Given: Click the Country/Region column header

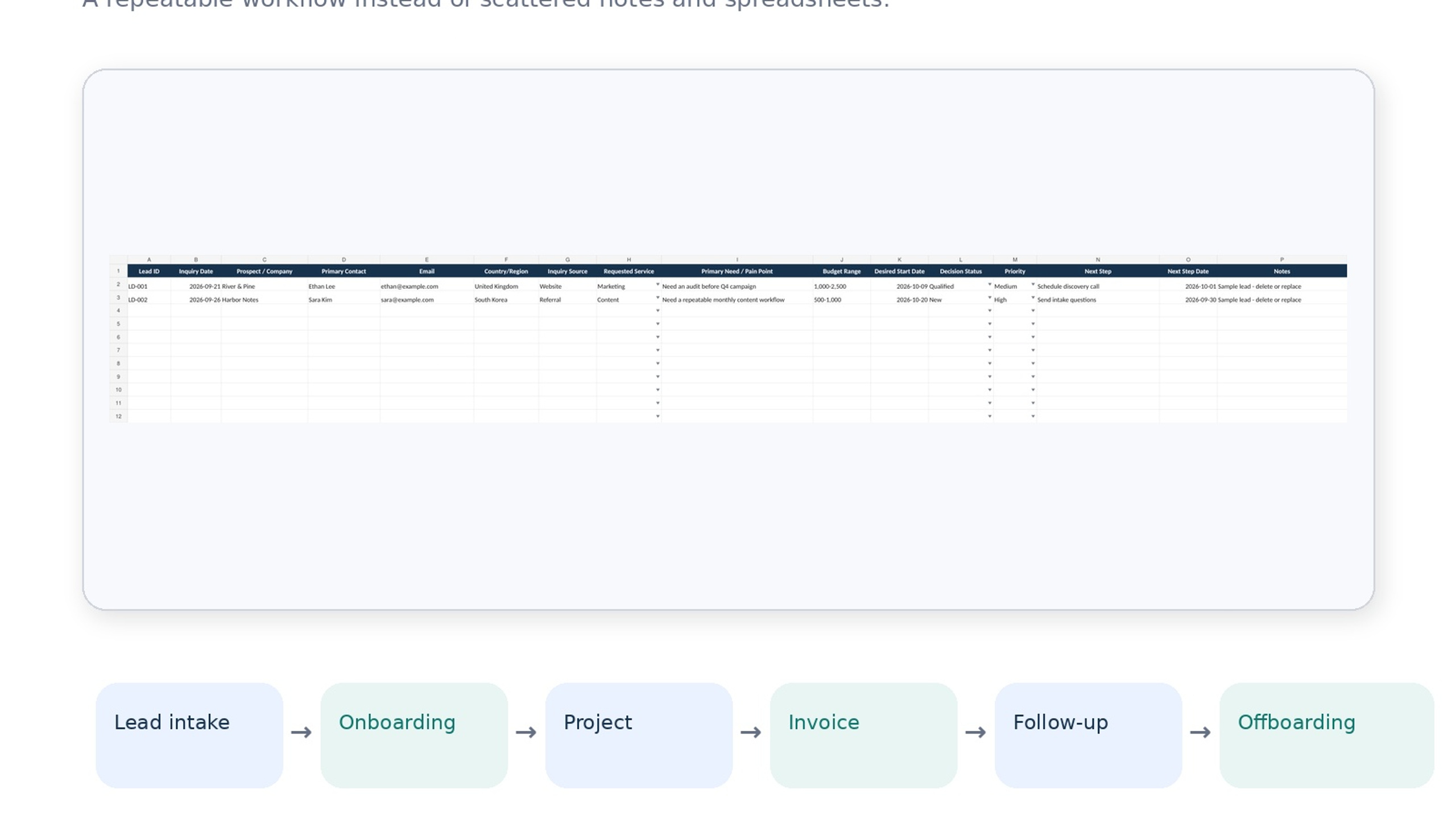Looking at the screenshot, I should pos(506,271).
